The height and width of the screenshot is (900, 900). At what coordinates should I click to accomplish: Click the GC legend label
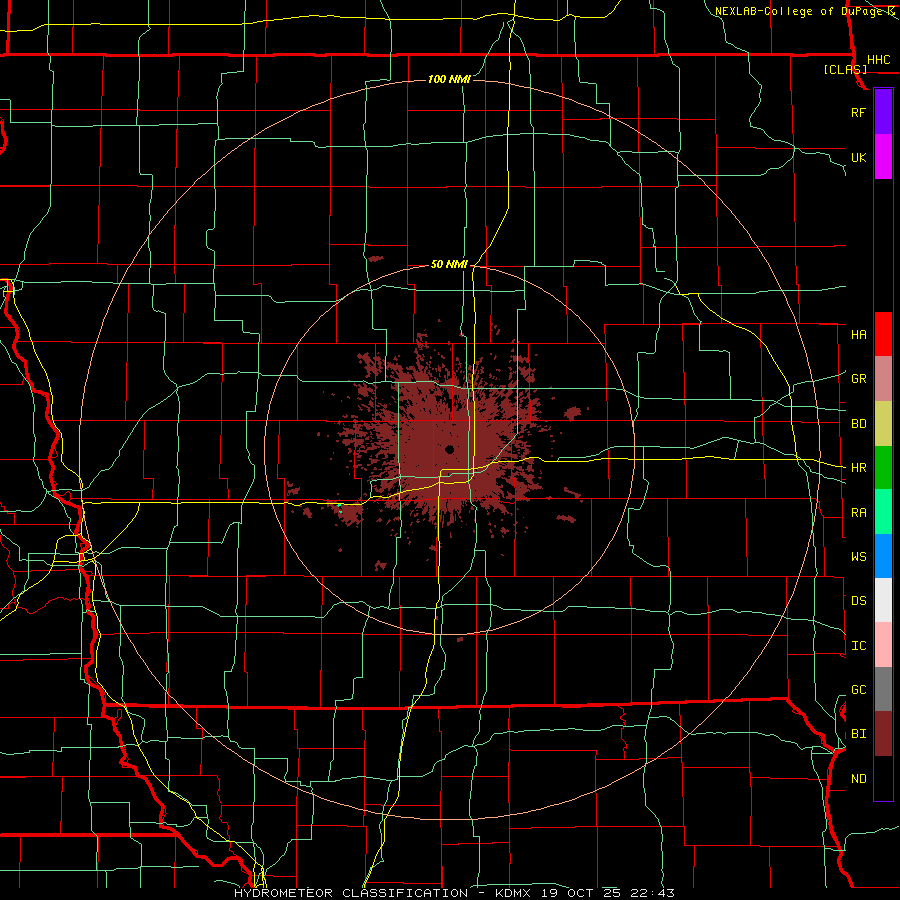[x=859, y=689]
